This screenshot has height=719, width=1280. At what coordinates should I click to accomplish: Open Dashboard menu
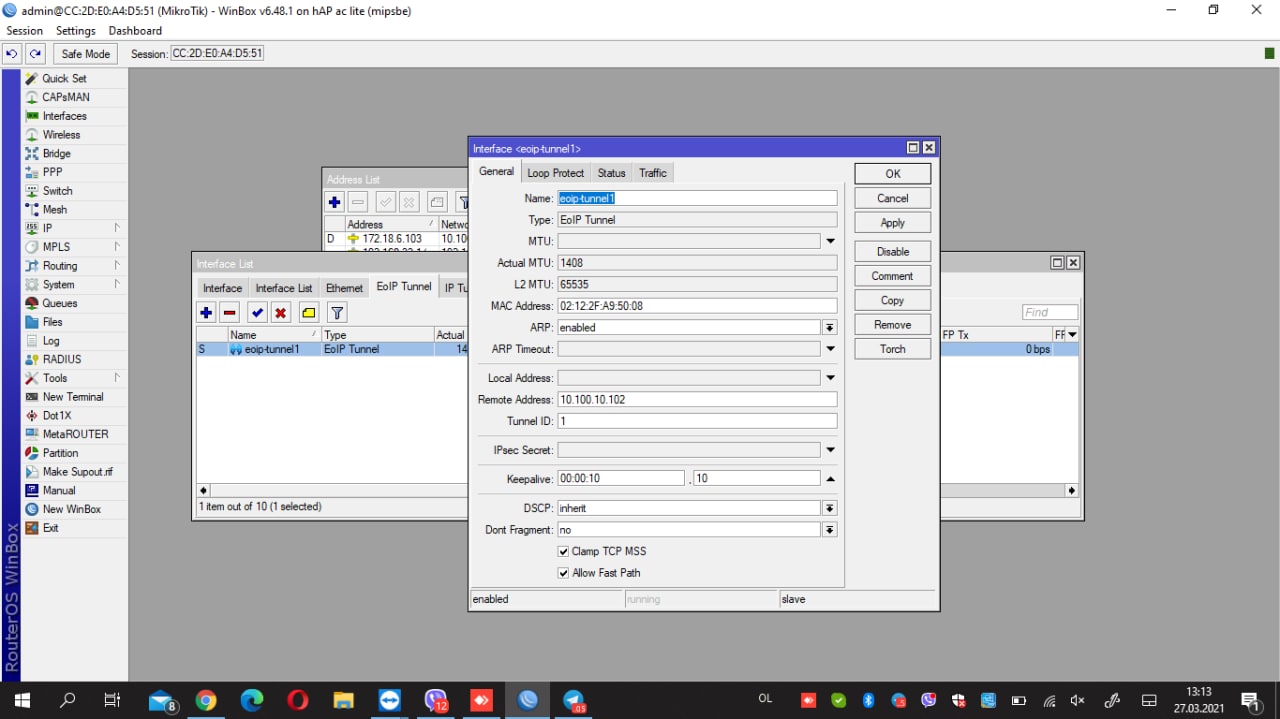click(135, 31)
